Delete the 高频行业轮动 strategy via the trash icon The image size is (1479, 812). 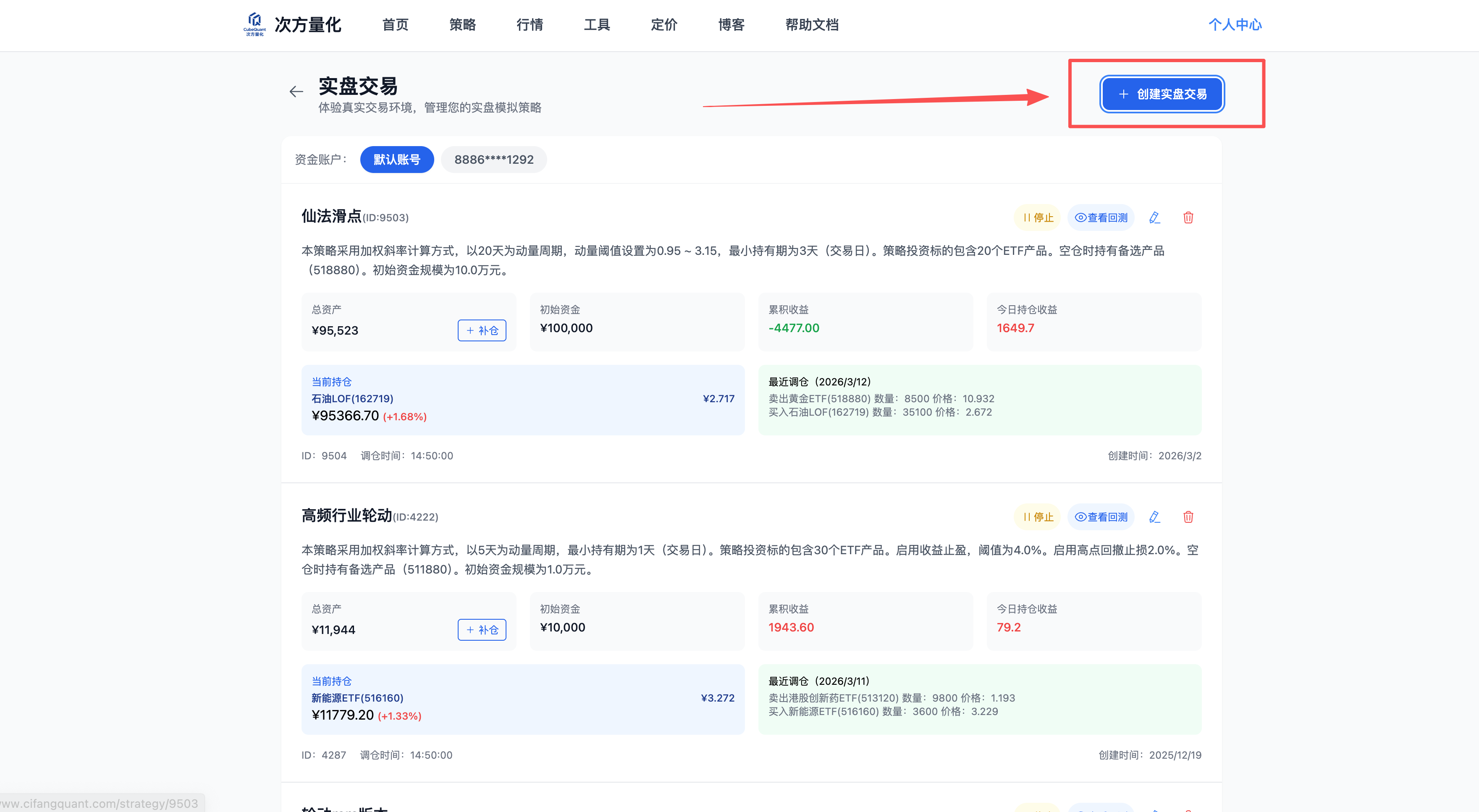click(x=1188, y=517)
